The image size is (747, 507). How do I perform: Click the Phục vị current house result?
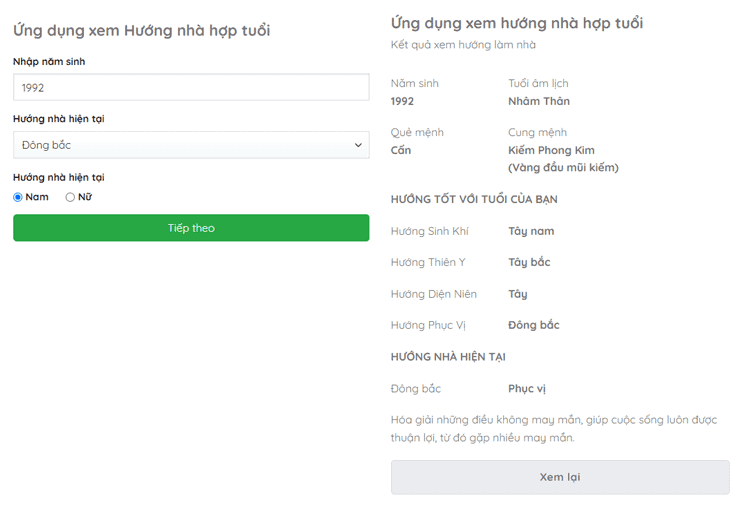point(526,389)
